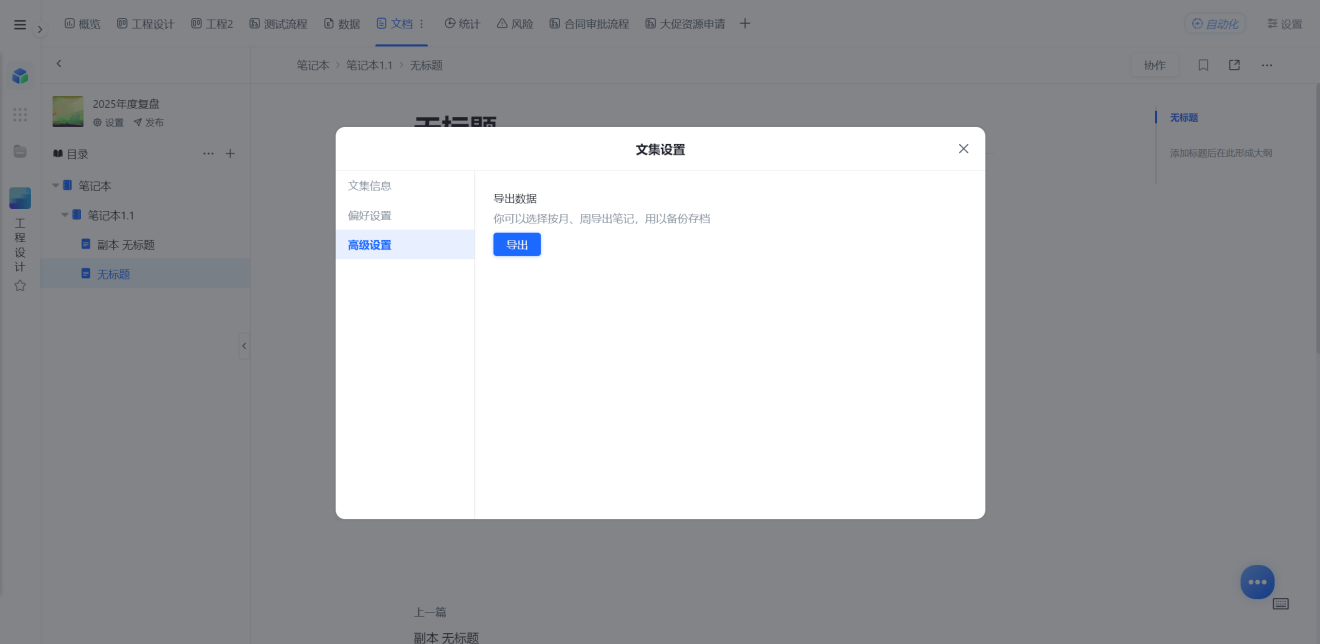1320x644 pixels.
Task: Click the keyboard shortcuts icon
Action: point(1281,604)
